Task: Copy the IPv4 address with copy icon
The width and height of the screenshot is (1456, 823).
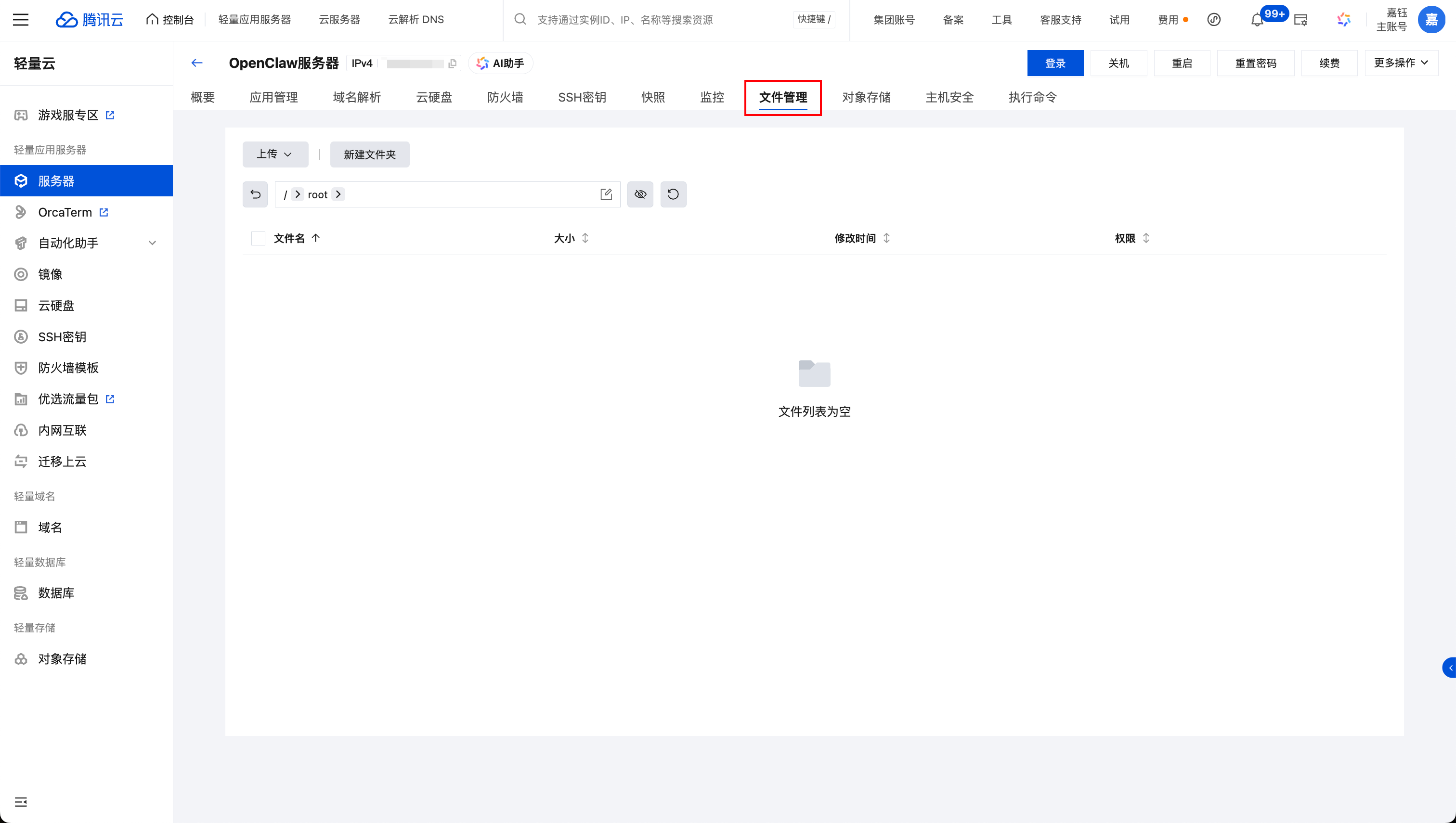Action: [x=452, y=64]
